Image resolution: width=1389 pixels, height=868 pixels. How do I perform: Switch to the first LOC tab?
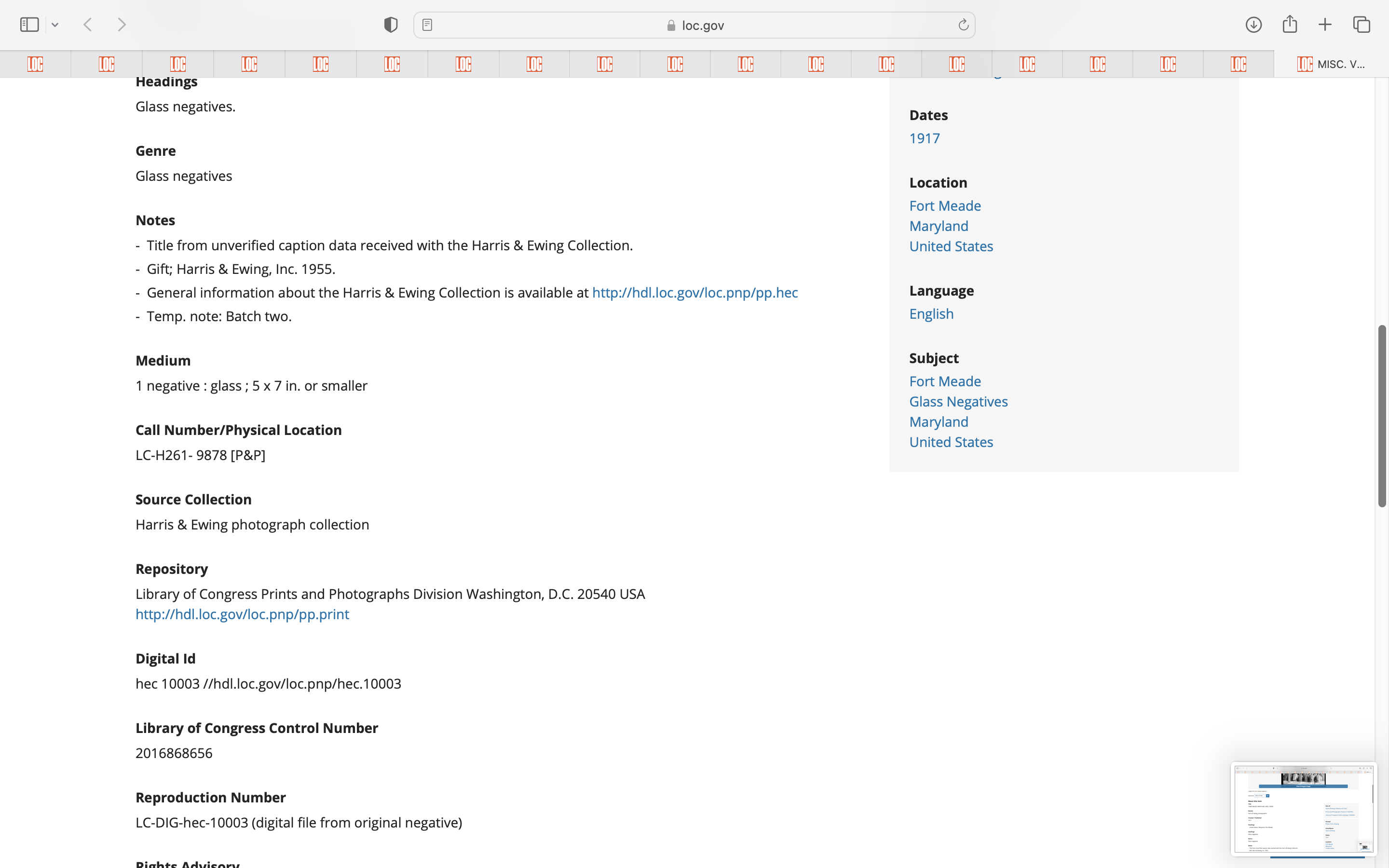[x=35, y=64]
